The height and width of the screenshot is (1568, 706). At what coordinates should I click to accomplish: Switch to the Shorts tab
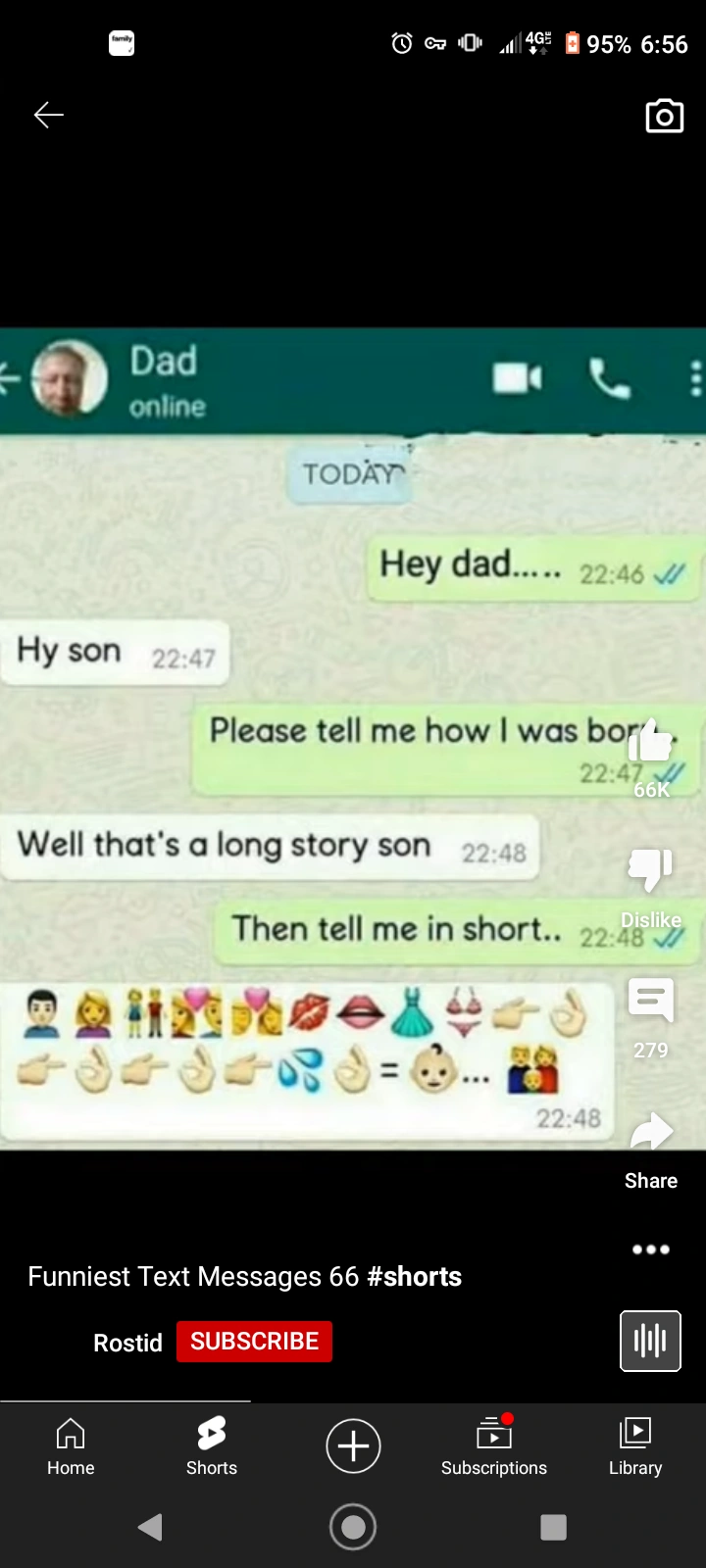[212, 1446]
